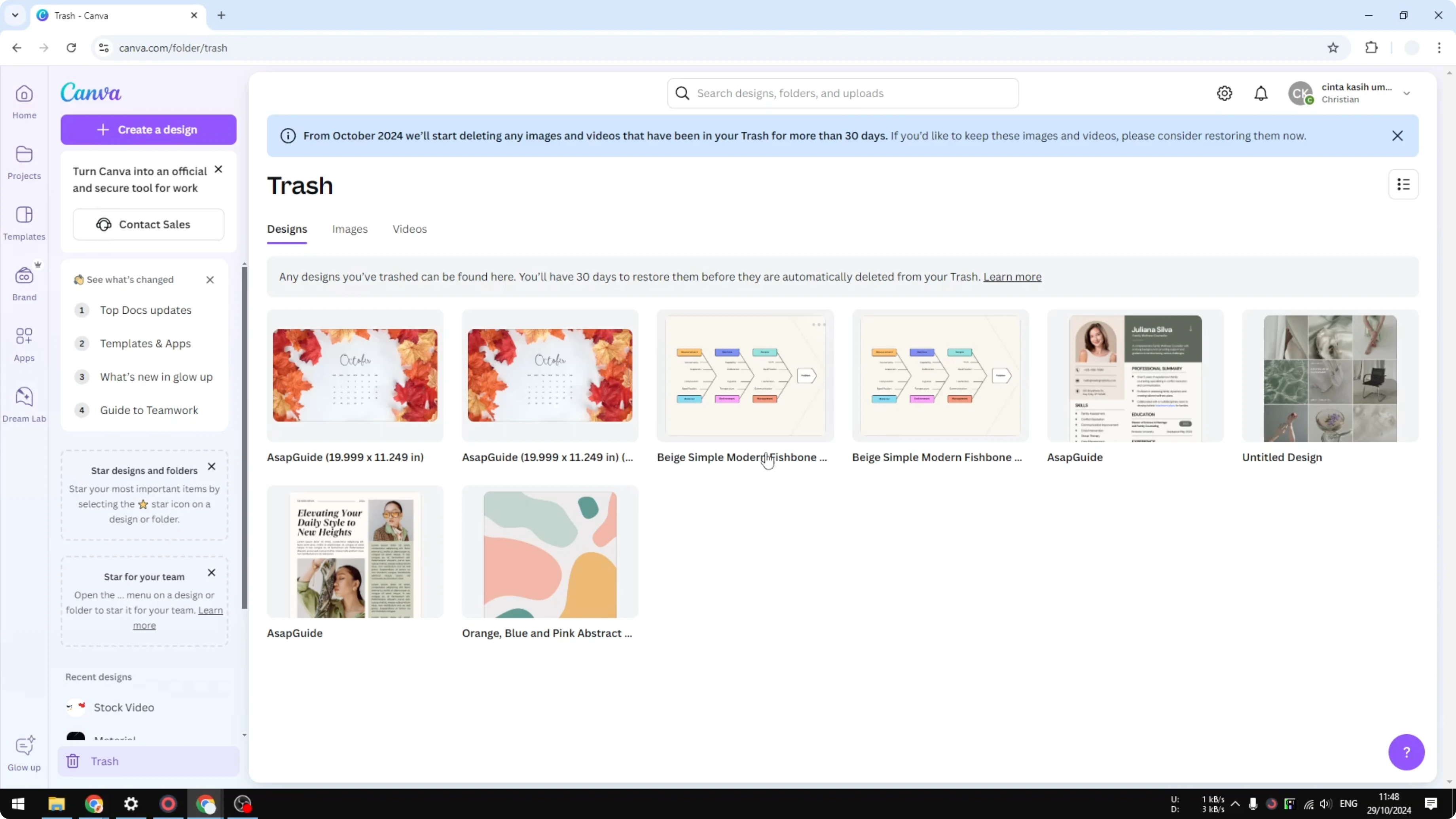The image size is (1456, 819).
Task: Open the browser tab search dropdown
Action: (15, 15)
